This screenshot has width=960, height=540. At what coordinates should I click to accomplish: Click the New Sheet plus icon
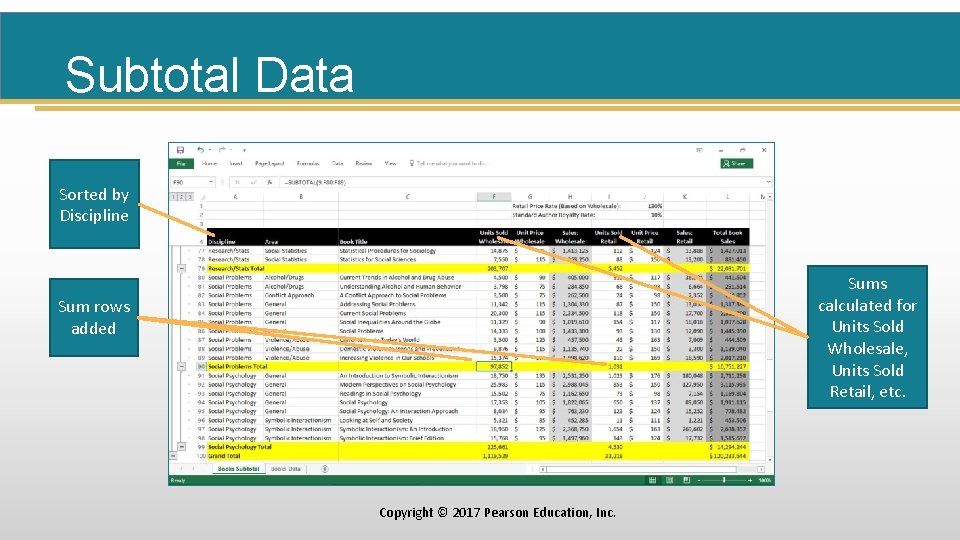click(x=324, y=469)
